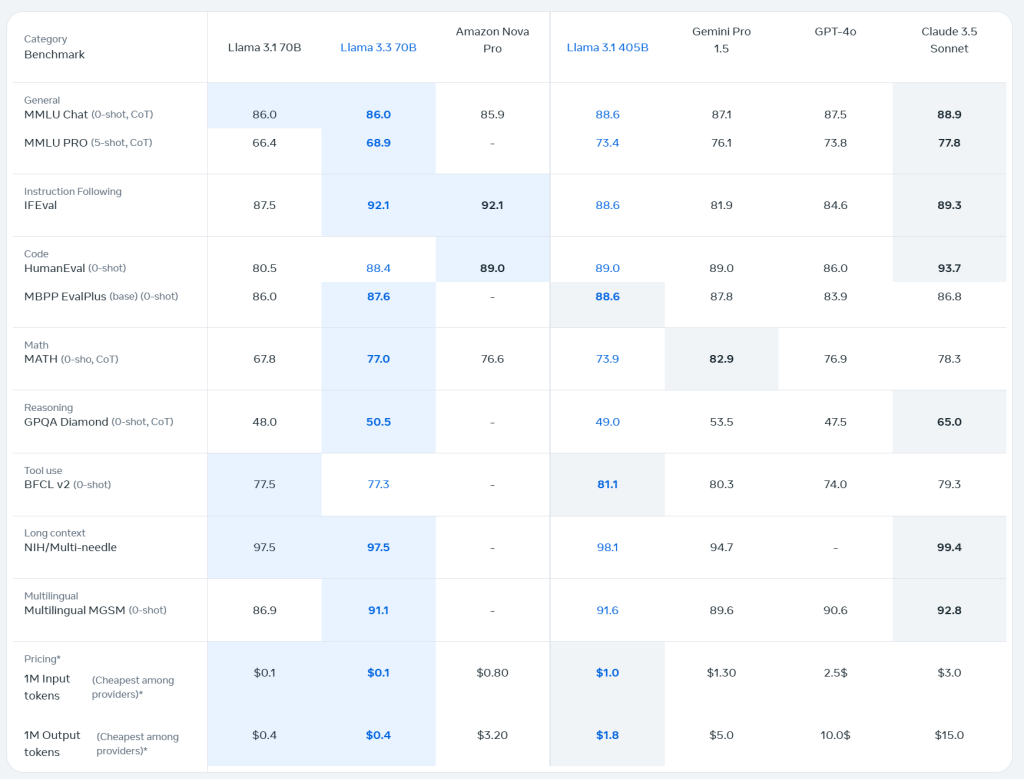Click the GPT-4o column header
The height and width of the screenshot is (779, 1024).
835,32
